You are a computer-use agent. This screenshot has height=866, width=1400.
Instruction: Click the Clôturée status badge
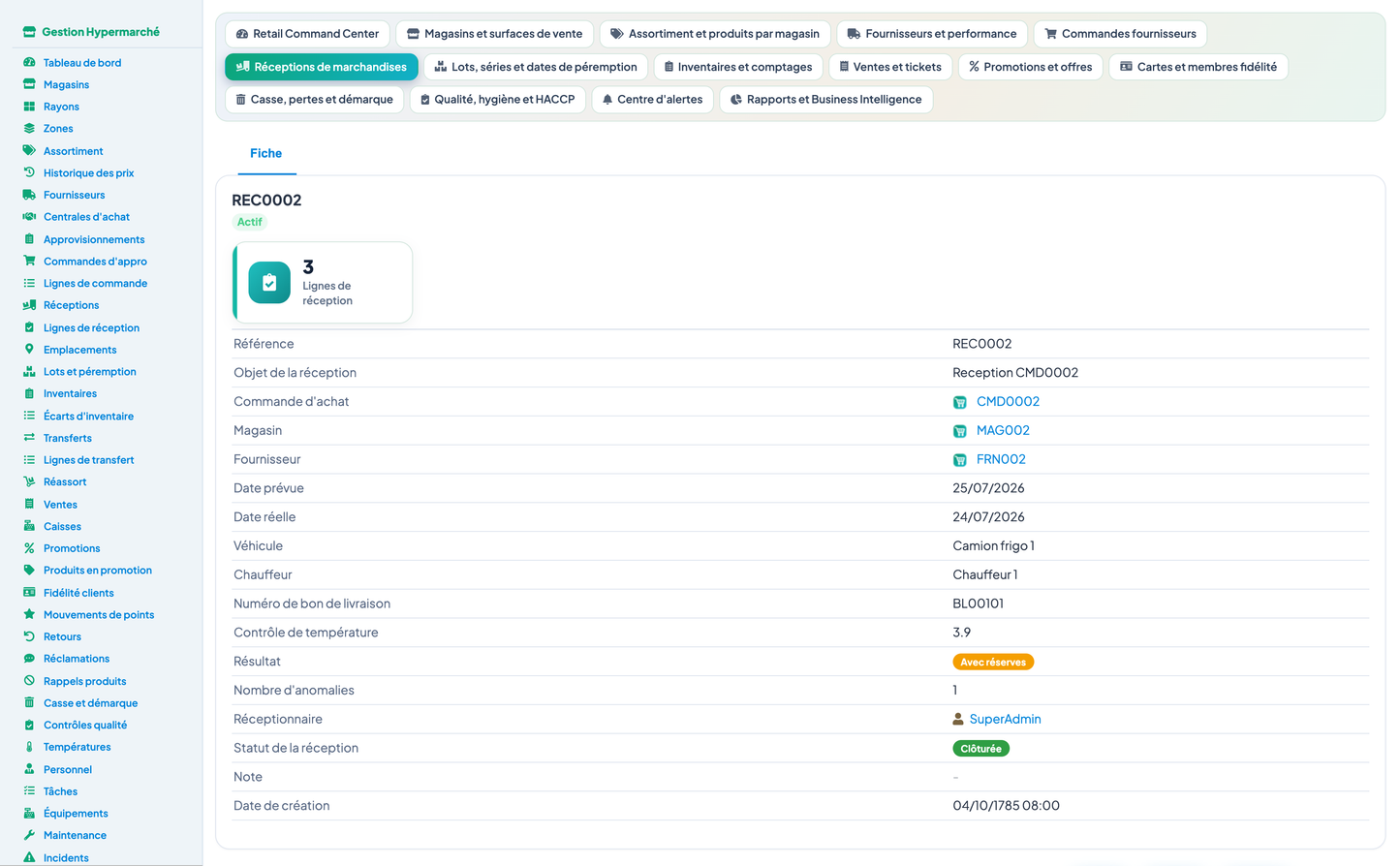pos(980,749)
